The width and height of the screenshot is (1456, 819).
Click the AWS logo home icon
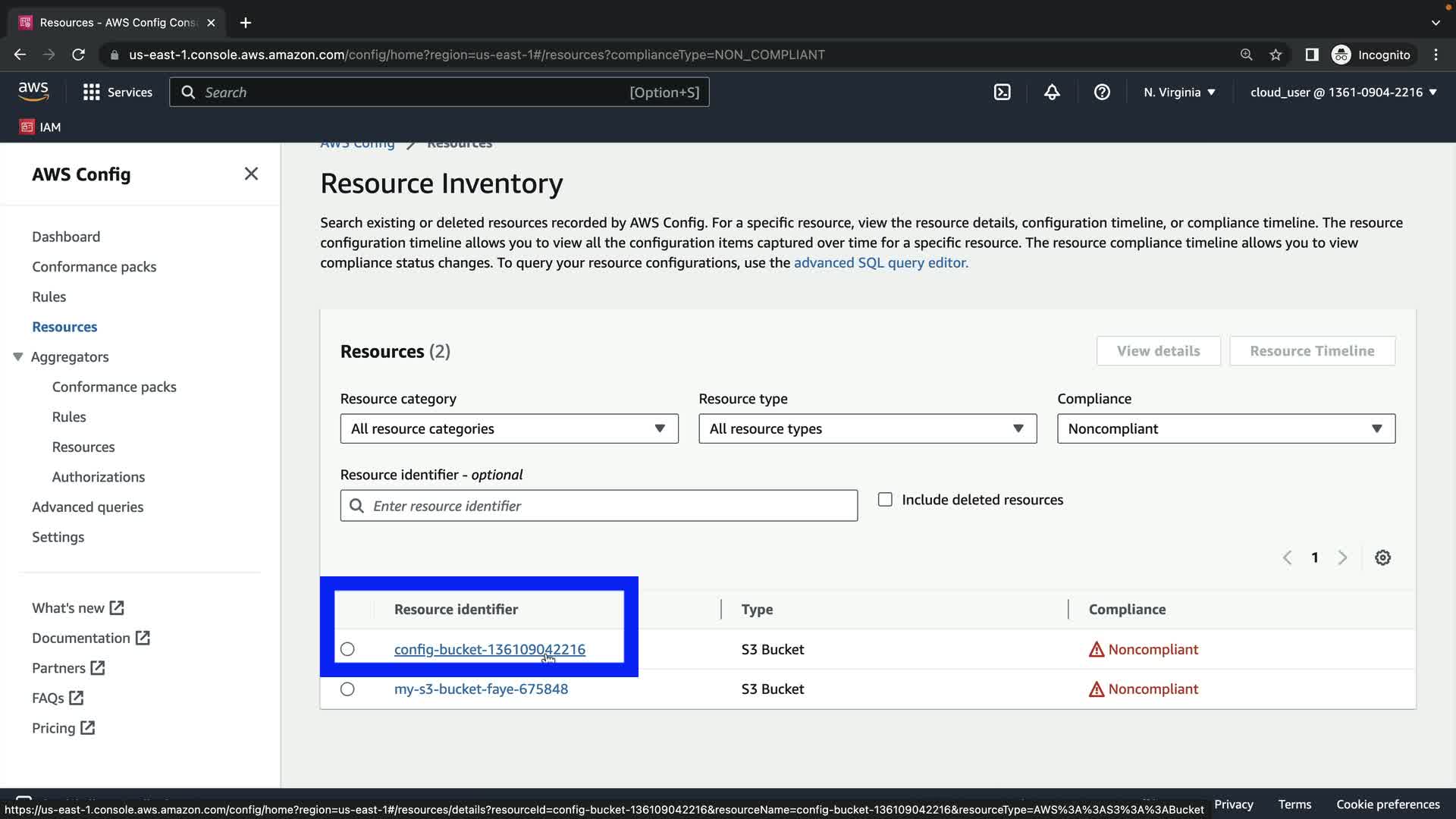33,92
